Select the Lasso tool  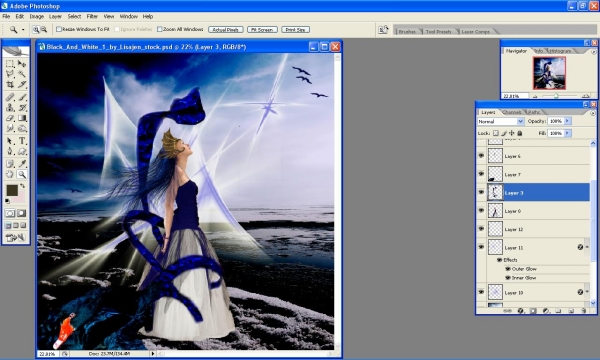[x=10, y=73]
